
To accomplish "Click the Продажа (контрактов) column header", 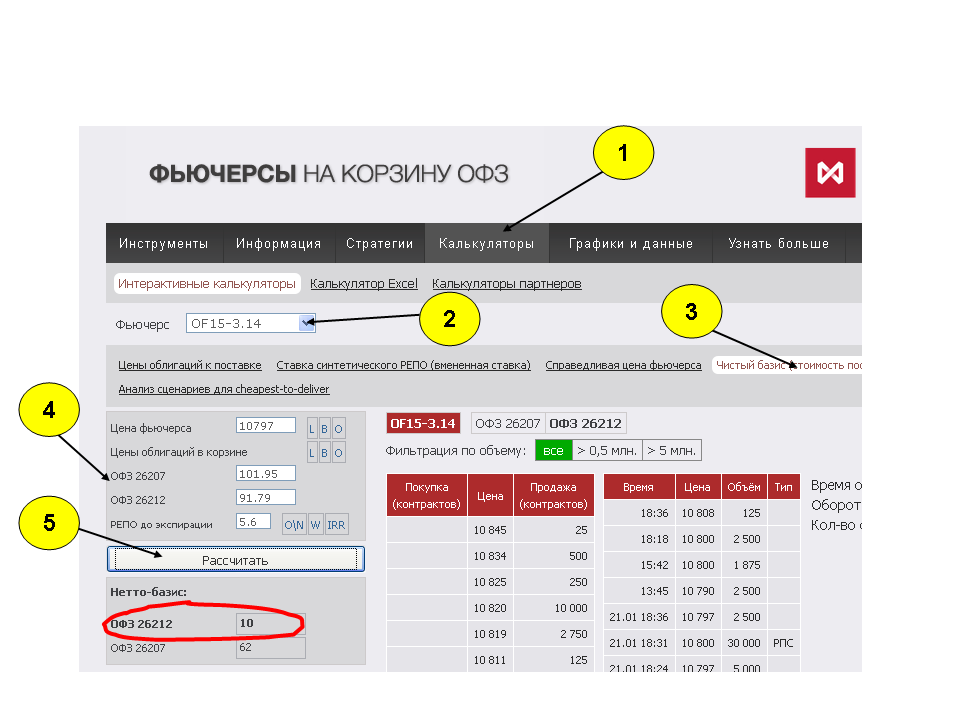I will (553, 495).
